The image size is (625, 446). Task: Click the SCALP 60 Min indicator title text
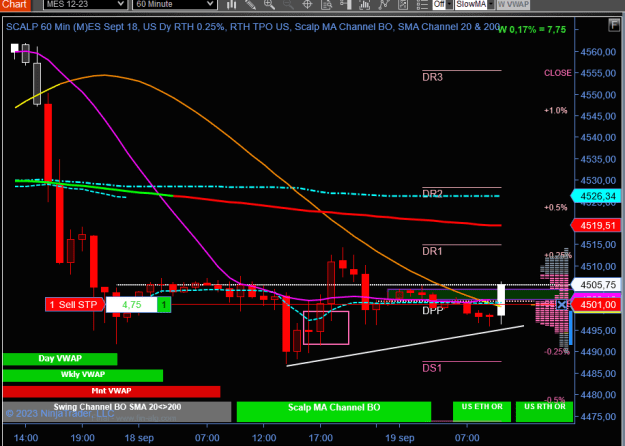click(x=253, y=27)
